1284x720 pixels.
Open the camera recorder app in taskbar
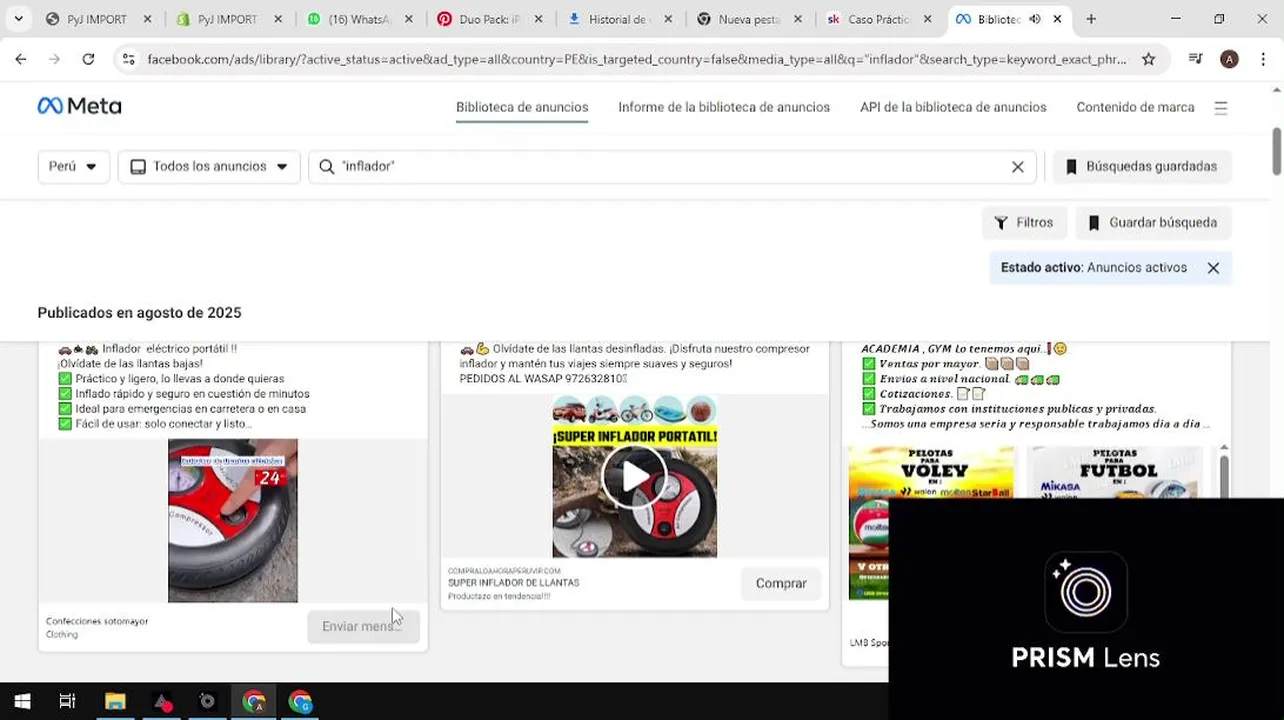[207, 702]
